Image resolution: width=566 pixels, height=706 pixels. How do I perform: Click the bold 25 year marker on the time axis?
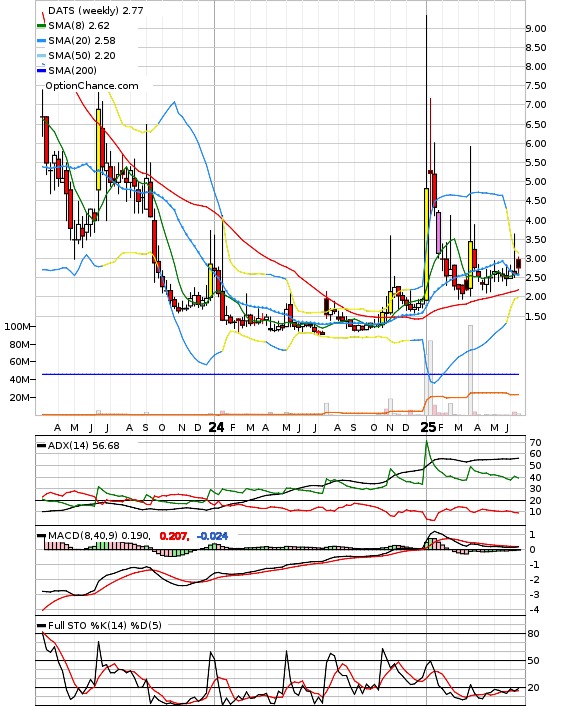pyautogui.click(x=428, y=427)
